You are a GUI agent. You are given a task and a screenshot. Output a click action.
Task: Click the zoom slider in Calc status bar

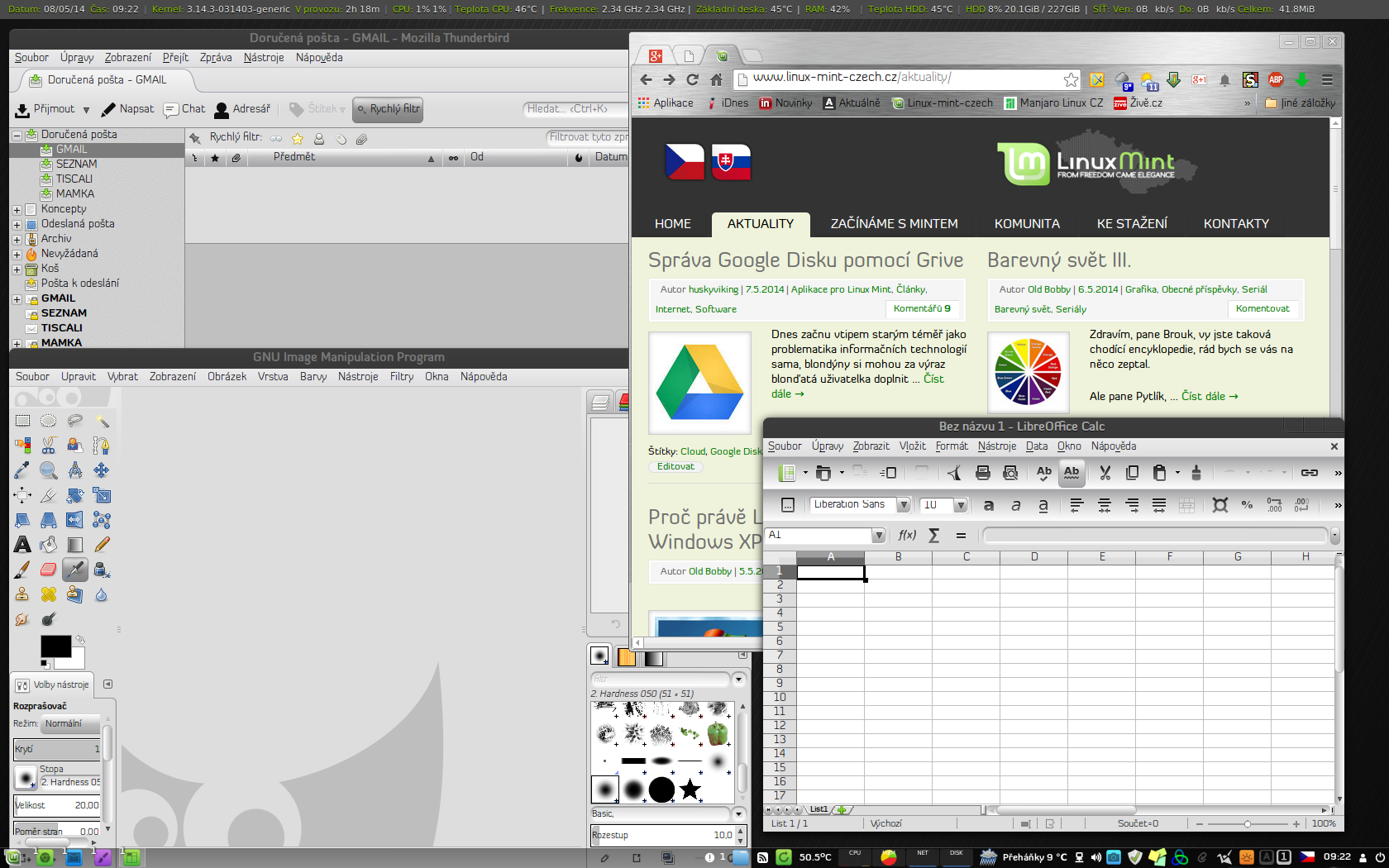(x=1248, y=824)
